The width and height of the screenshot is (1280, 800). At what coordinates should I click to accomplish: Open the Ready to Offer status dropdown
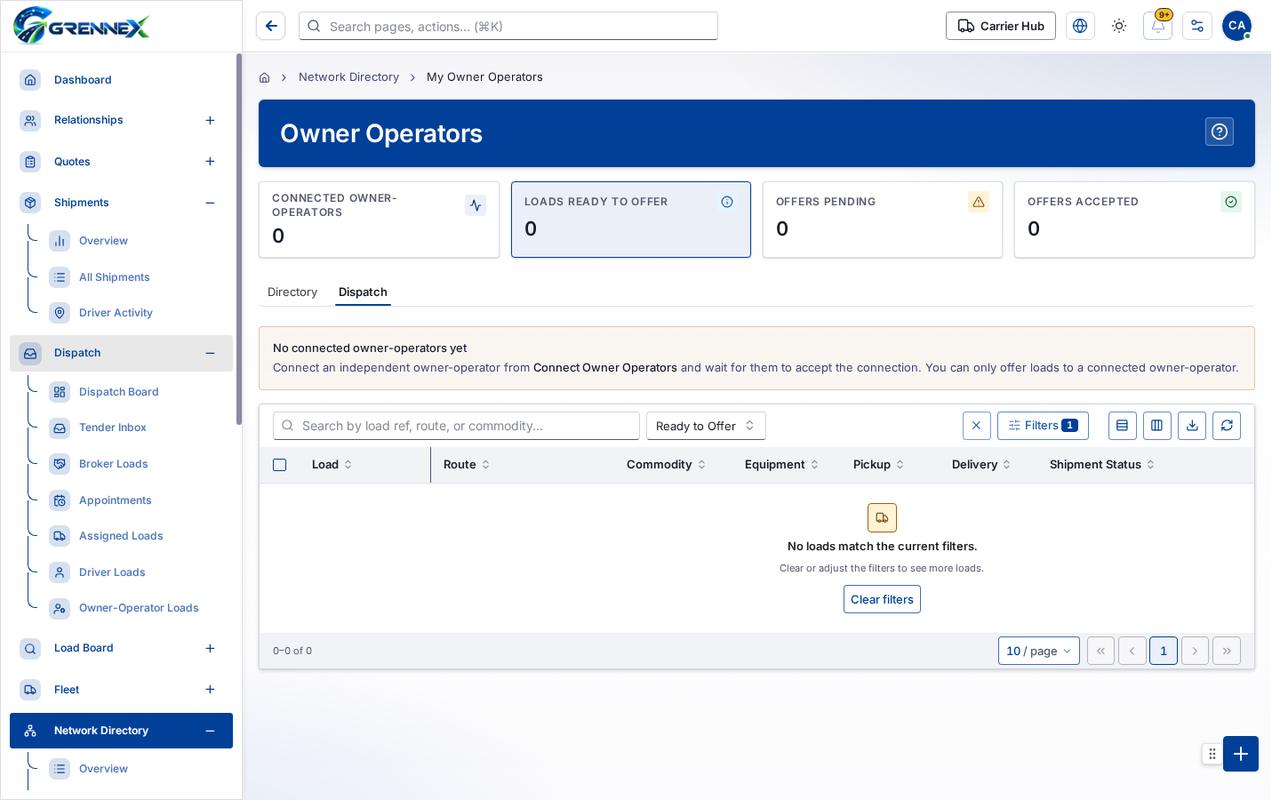click(x=706, y=426)
